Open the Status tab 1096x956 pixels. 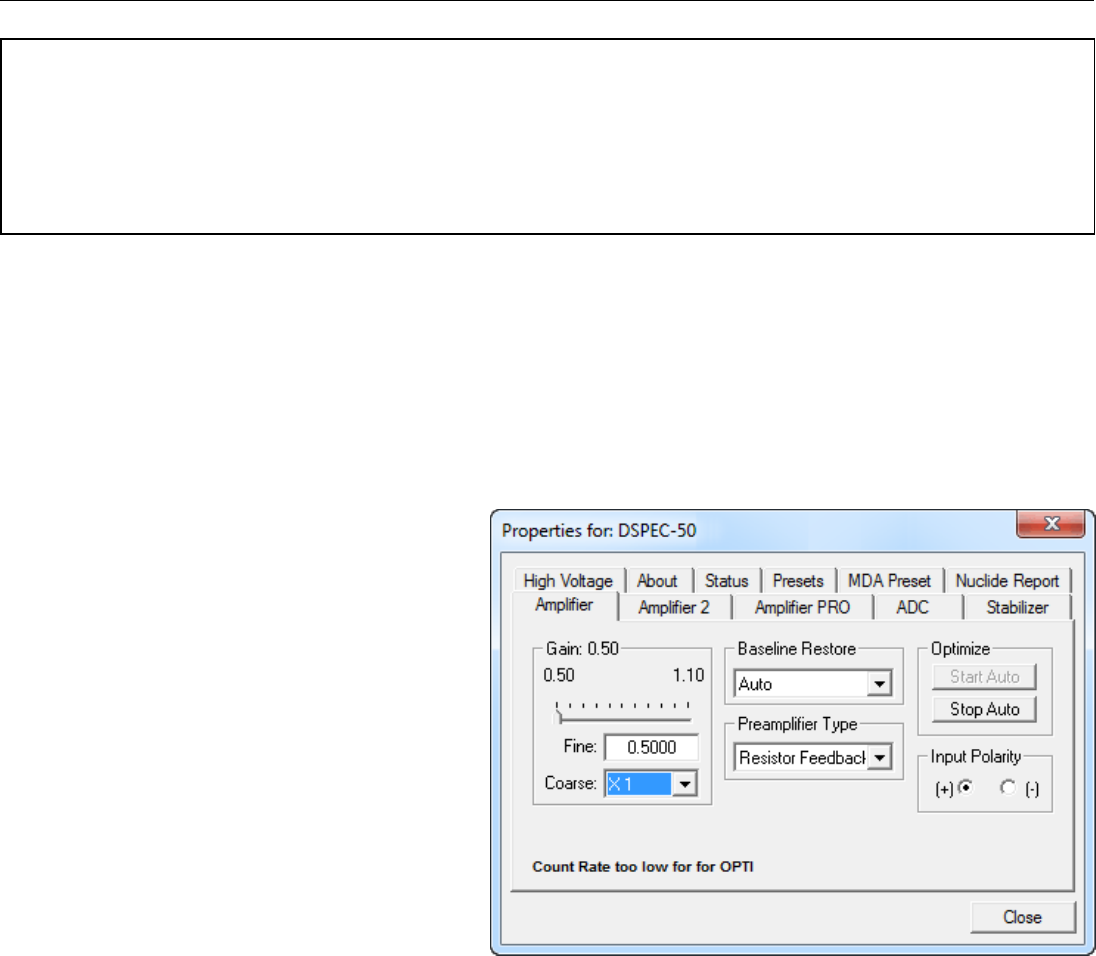[726, 581]
